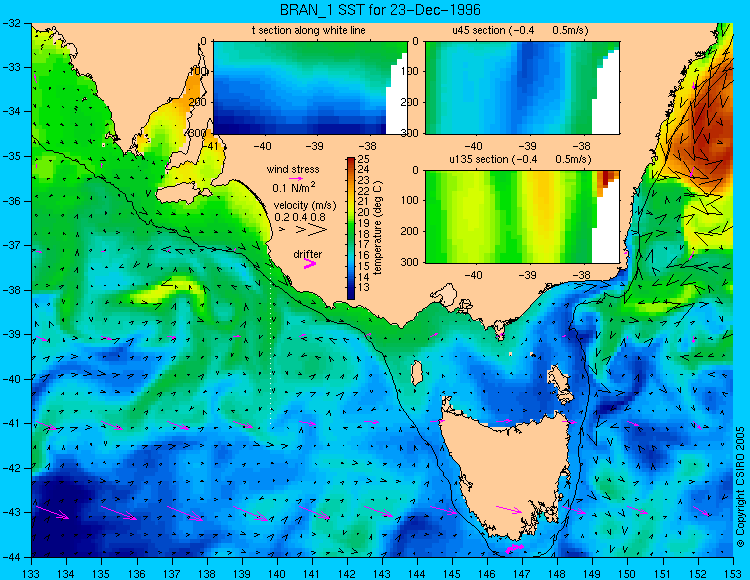Click the "-41" label on the t section inset

coord(208,146)
